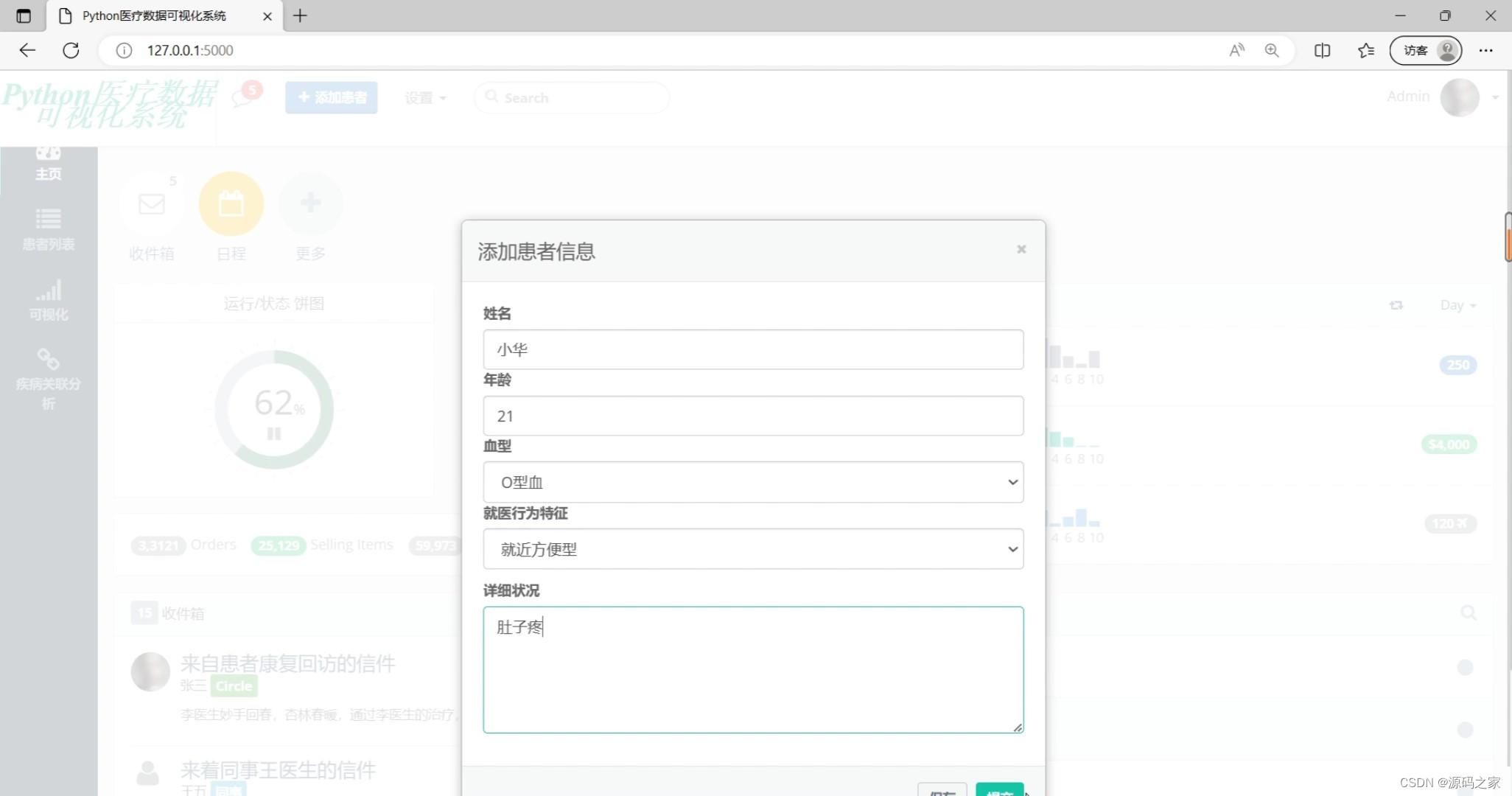The height and width of the screenshot is (796, 1512).
Task: Click the 更多 plus icon
Action: (x=310, y=203)
